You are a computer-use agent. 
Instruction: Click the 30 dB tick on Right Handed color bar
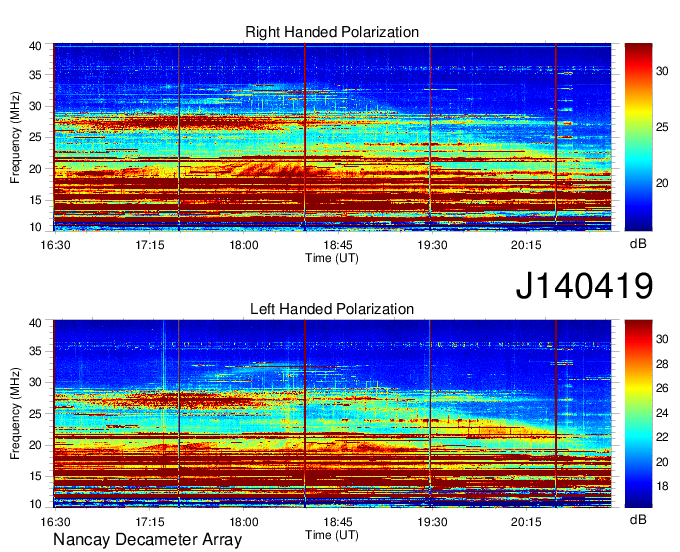662,71
